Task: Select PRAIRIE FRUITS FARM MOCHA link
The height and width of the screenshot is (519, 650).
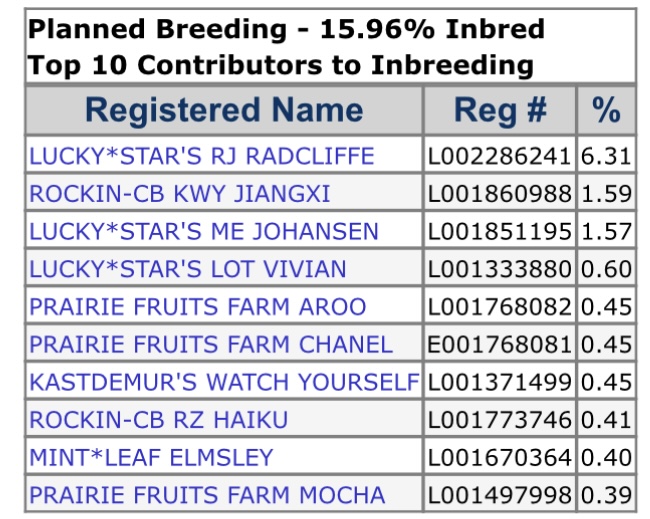Action: (x=207, y=495)
